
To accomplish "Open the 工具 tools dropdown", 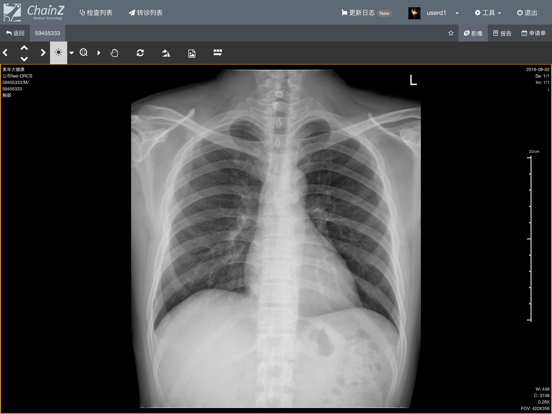I will (x=488, y=13).
